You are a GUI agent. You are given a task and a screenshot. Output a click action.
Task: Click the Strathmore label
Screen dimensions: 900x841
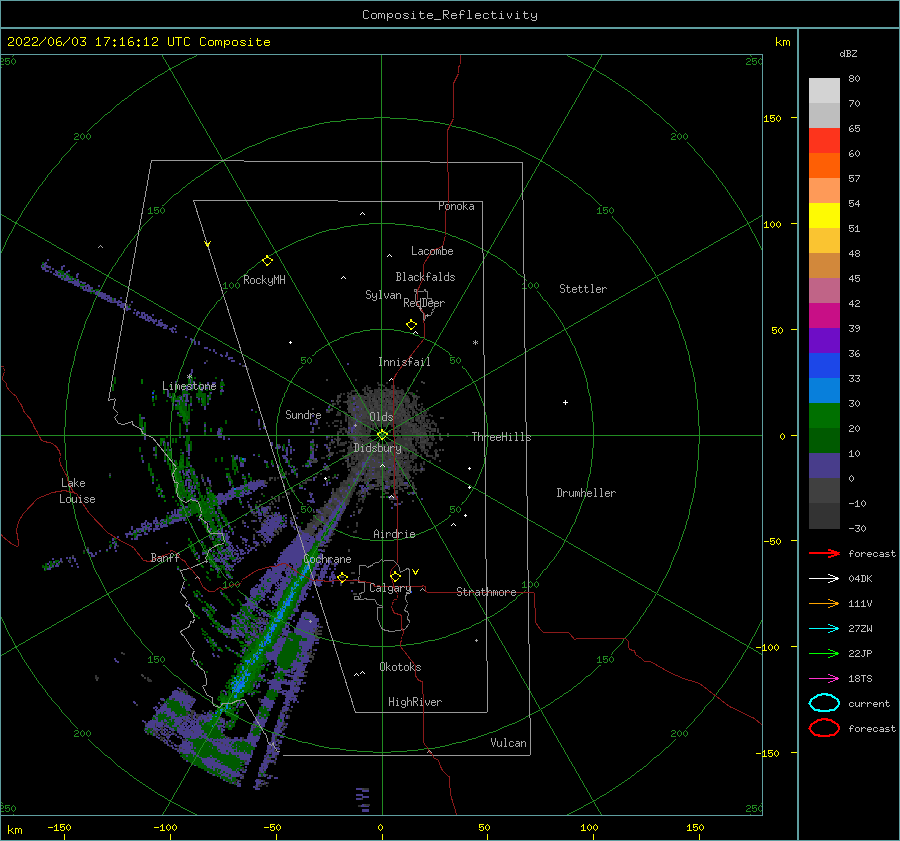point(486,592)
